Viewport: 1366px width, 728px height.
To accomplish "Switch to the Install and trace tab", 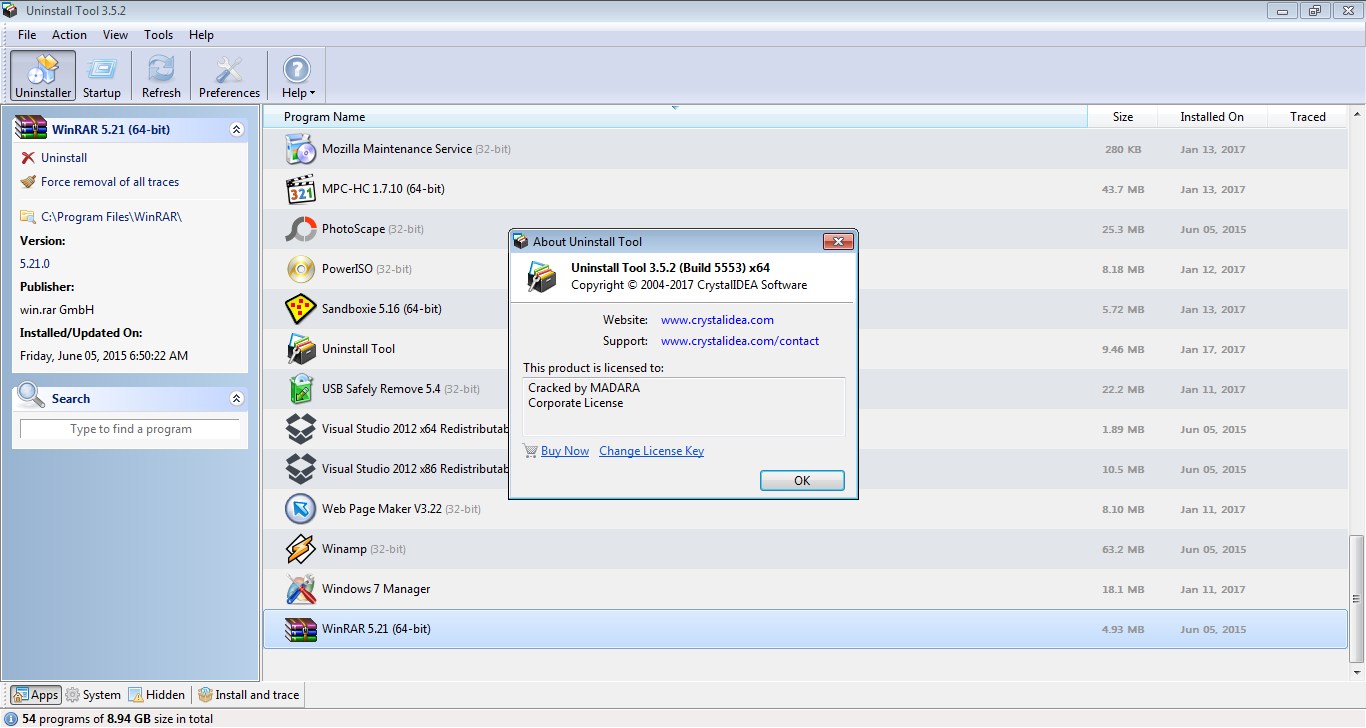I will click(249, 695).
